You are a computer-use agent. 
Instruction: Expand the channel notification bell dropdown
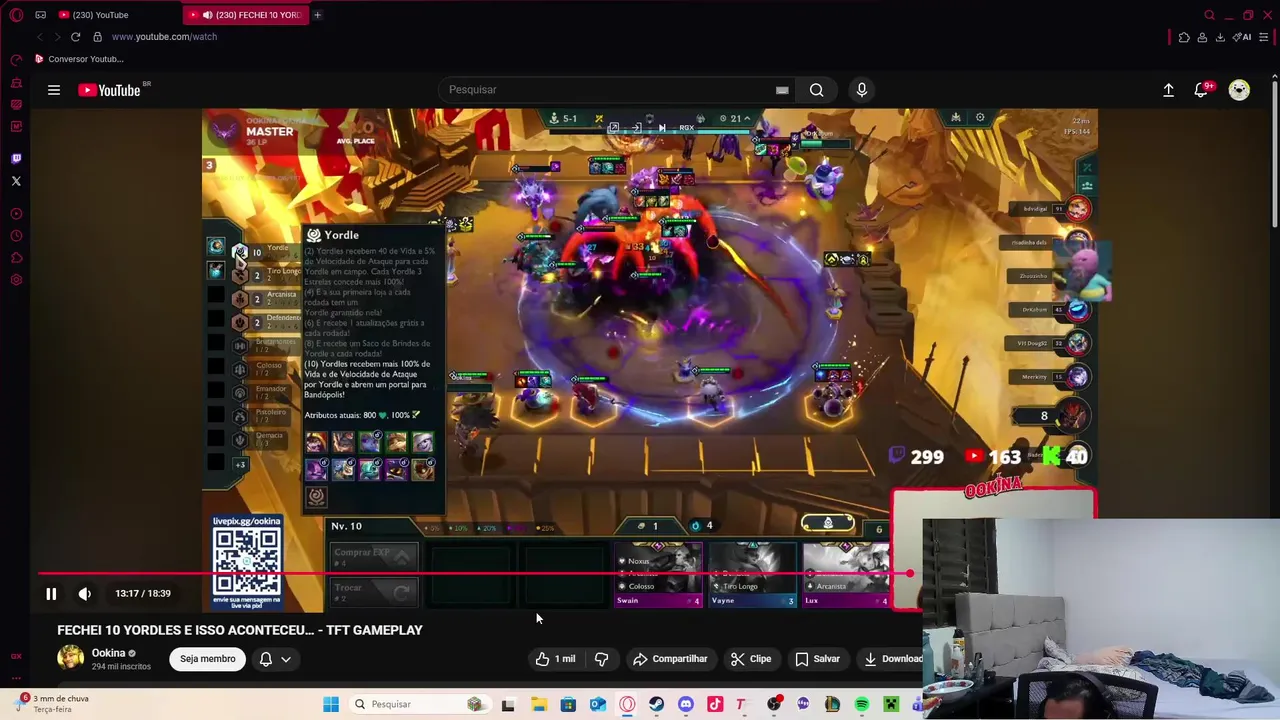click(x=275, y=659)
